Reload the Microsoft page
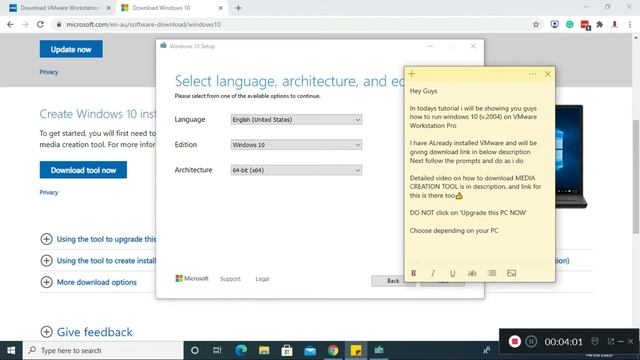 tap(40, 24)
